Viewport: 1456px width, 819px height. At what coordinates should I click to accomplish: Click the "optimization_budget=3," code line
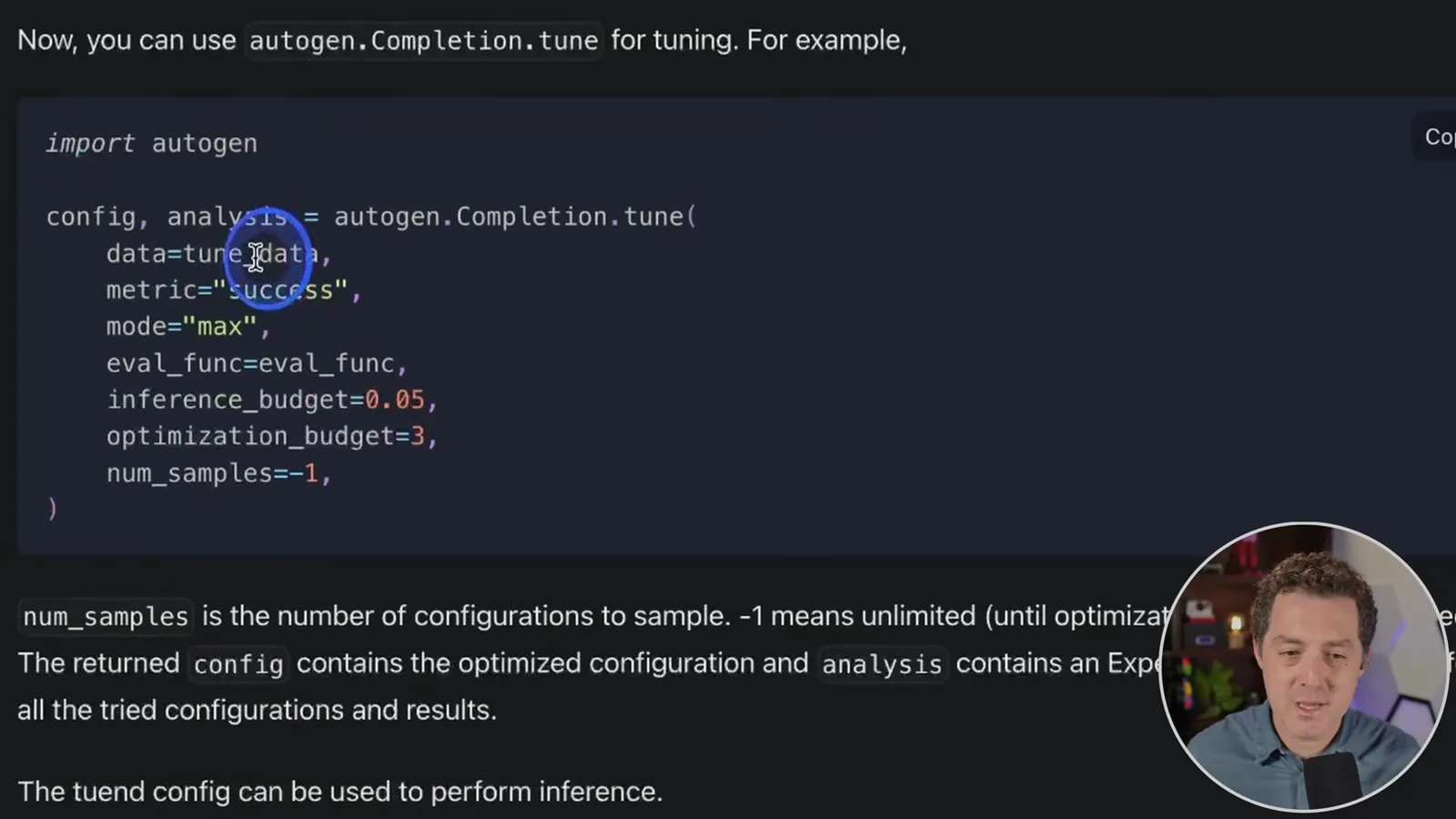pyautogui.click(x=272, y=436)
